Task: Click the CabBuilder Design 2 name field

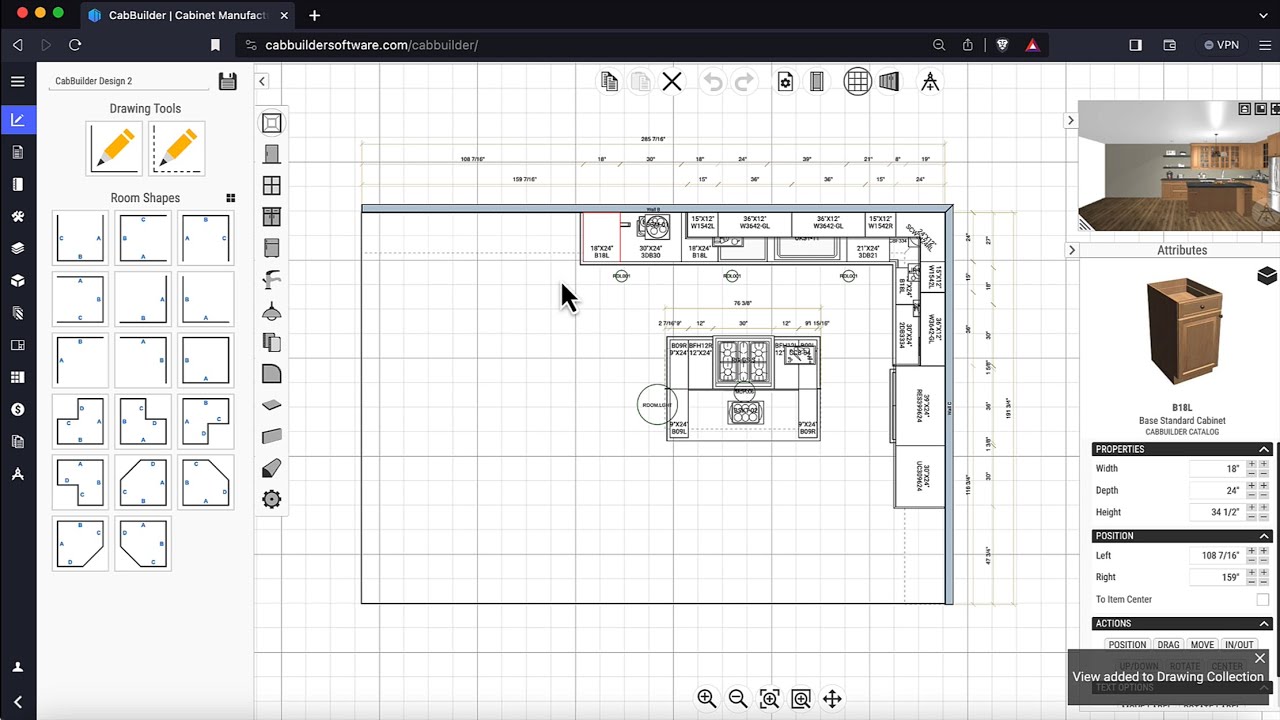Action: 130,81
